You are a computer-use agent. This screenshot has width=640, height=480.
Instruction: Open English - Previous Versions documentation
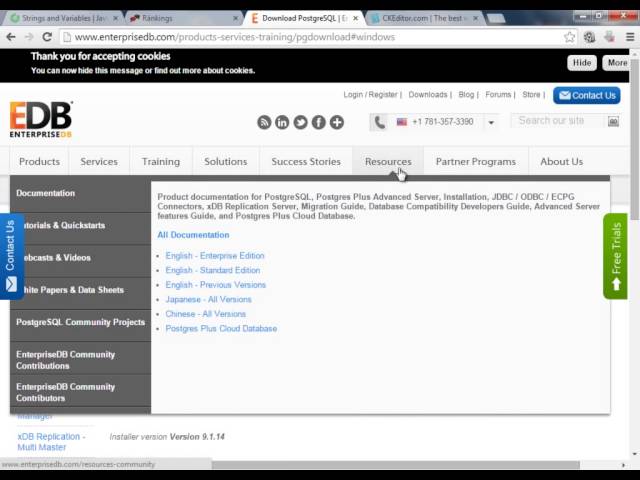(216, 285)
